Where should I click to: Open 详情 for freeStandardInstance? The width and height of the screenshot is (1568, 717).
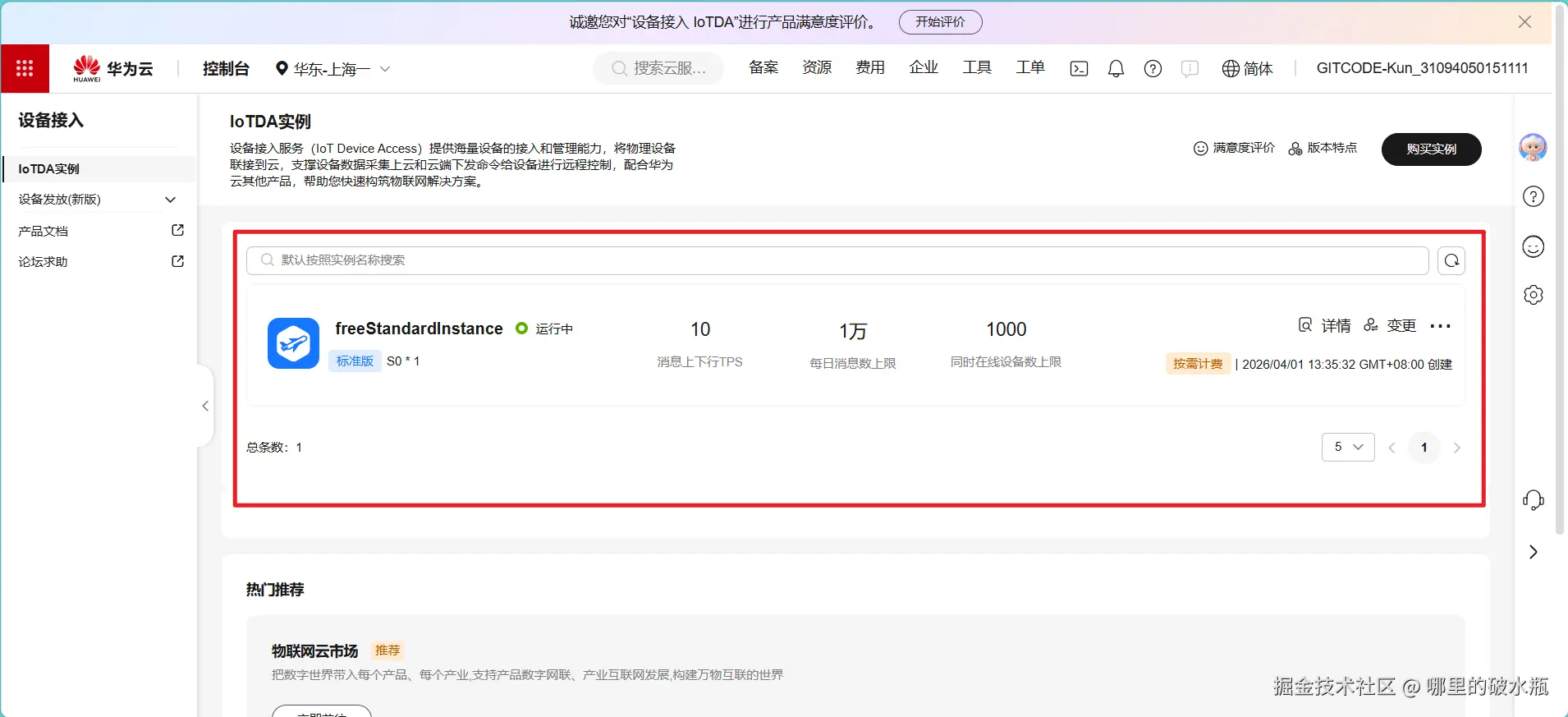(1325, 326)
